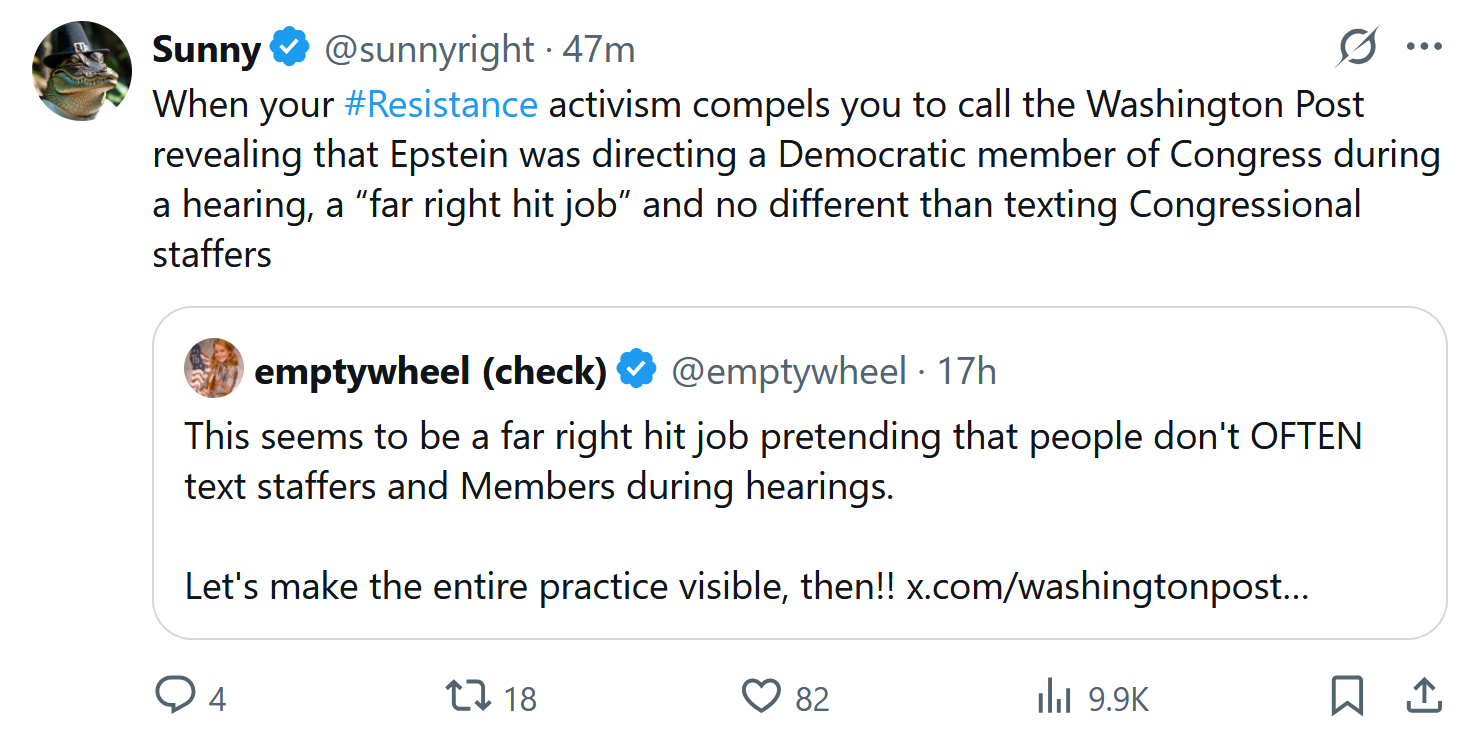The width and height of the screenshot is (1481, 746).
Task: Open Sunny's alligator profile avatar
Action: (82, 71)
